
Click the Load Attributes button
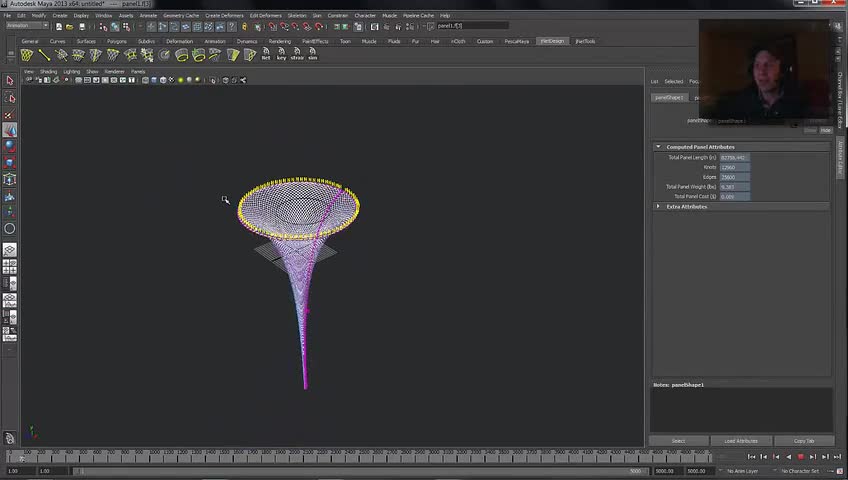coord(740,441)
